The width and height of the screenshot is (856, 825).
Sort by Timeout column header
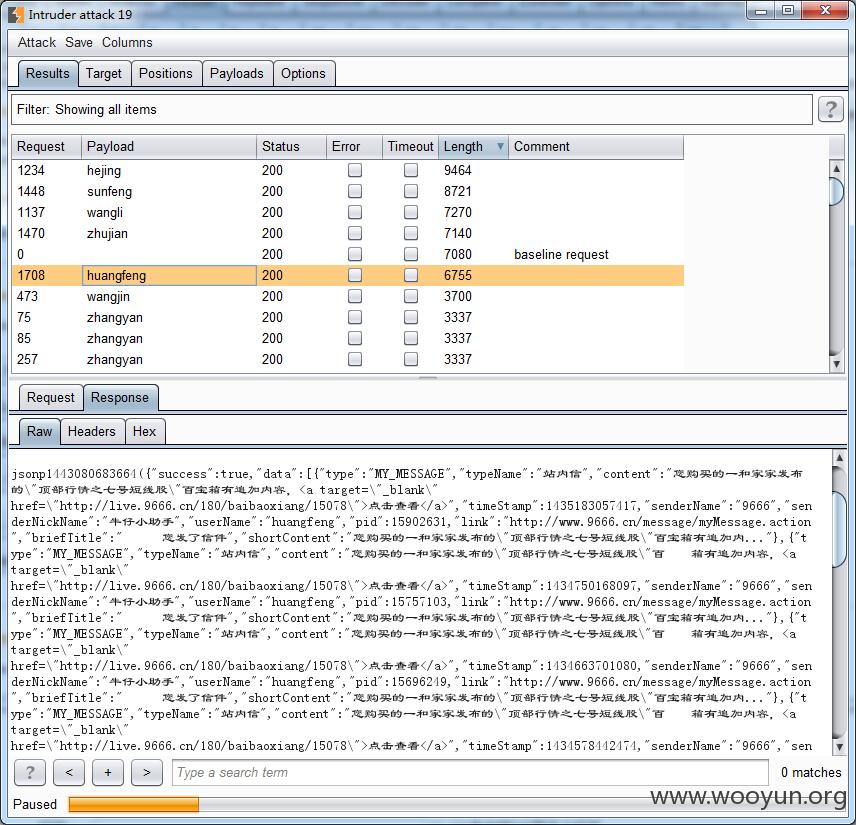411,146
